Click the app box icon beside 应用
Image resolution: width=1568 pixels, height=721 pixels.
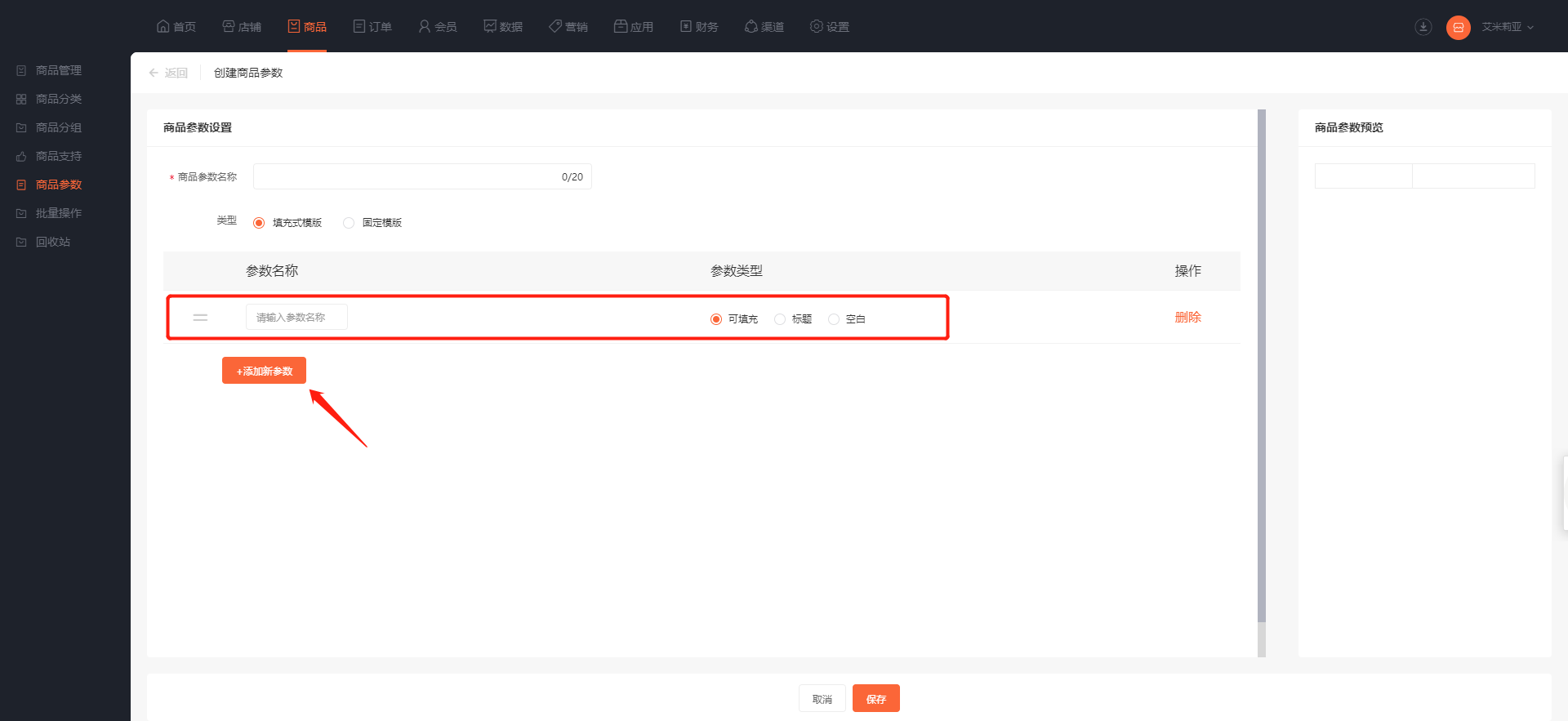click(621, 26)
